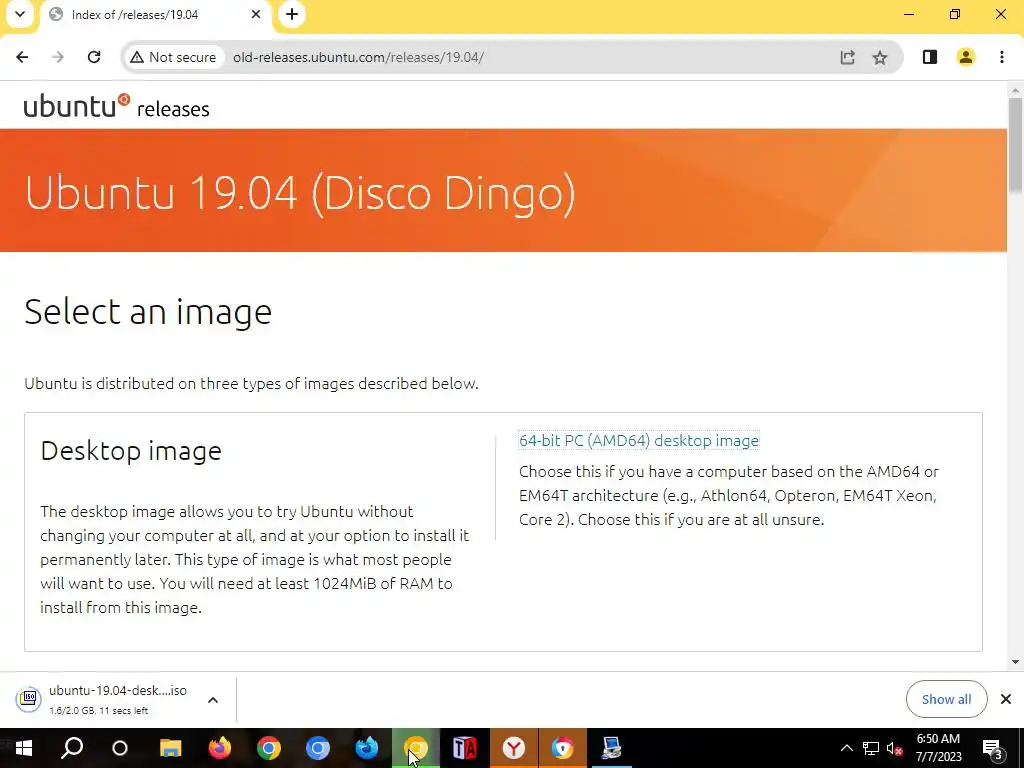
Task: Open the Chrome three-dot menu
Action: coord(1002,57)
